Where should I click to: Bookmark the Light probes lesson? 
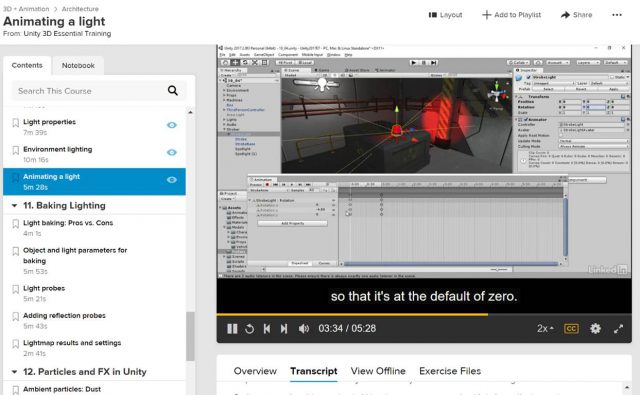click(16, 289)
